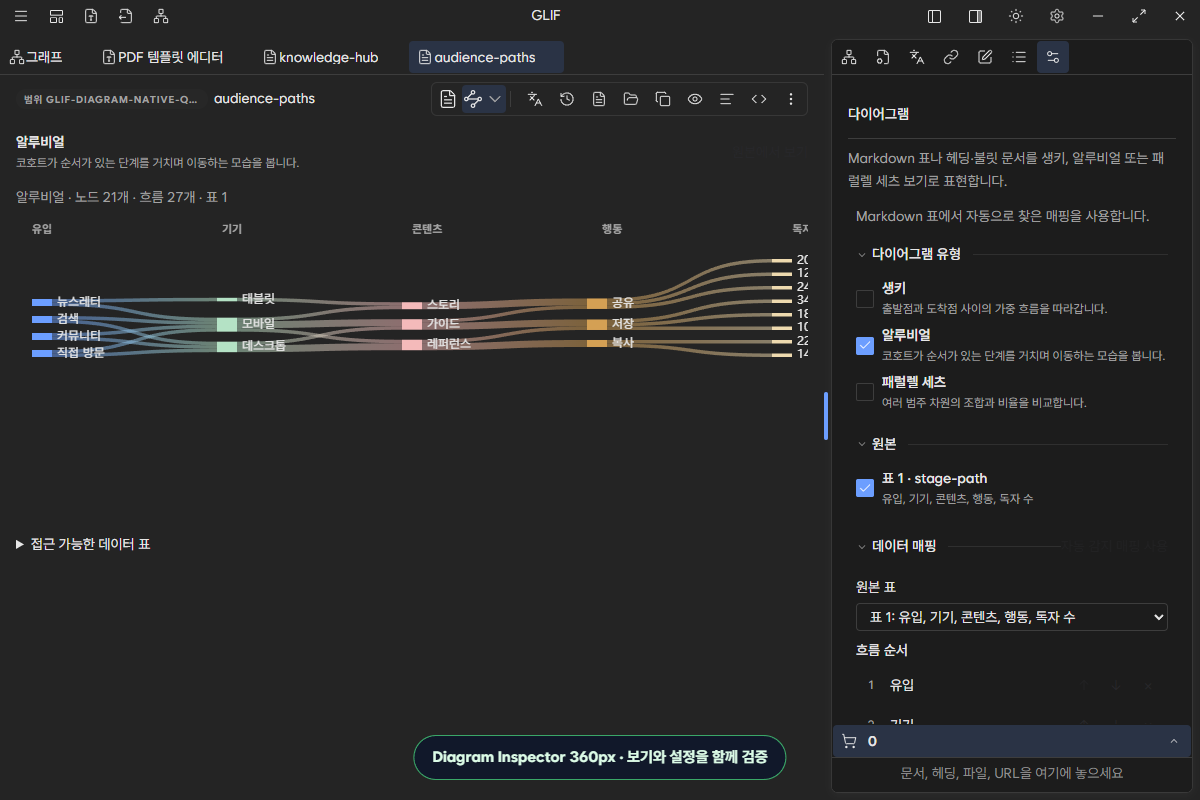Viewport: 1200px width, 800px height.
Task: Click the document text icon in the editor toolbar
Action: point(599,99)
